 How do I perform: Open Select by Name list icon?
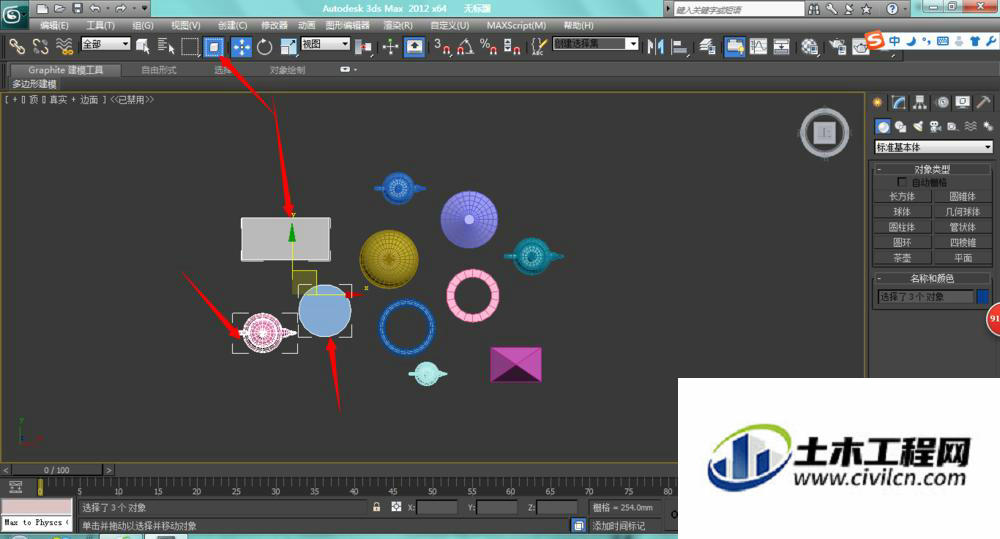pyautogui.click(x=166, y=46)
